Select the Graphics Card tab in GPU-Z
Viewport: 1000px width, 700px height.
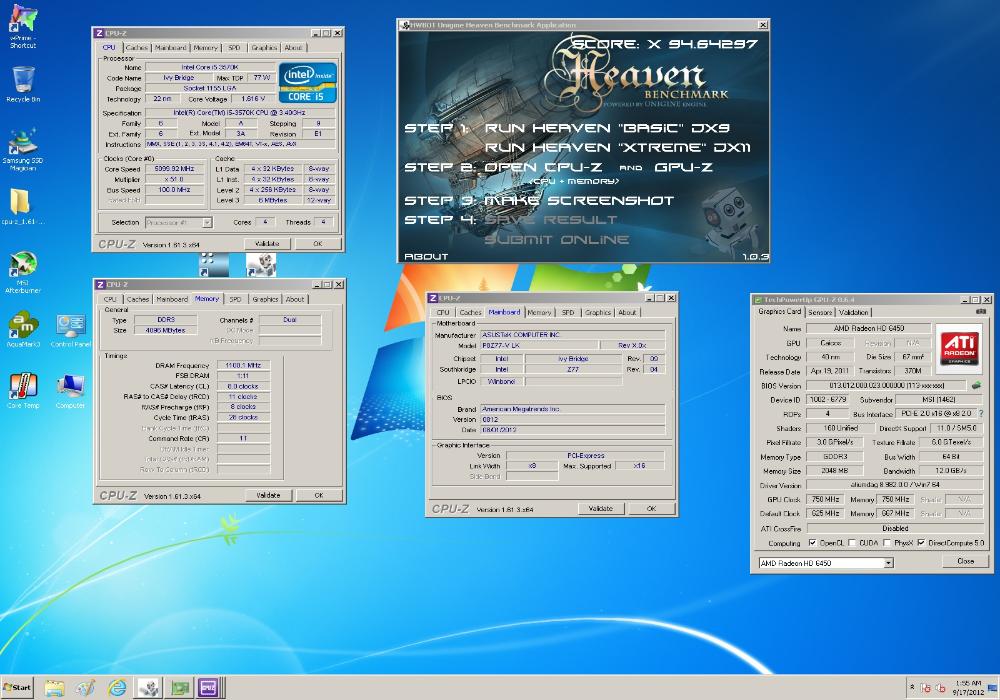779,312
